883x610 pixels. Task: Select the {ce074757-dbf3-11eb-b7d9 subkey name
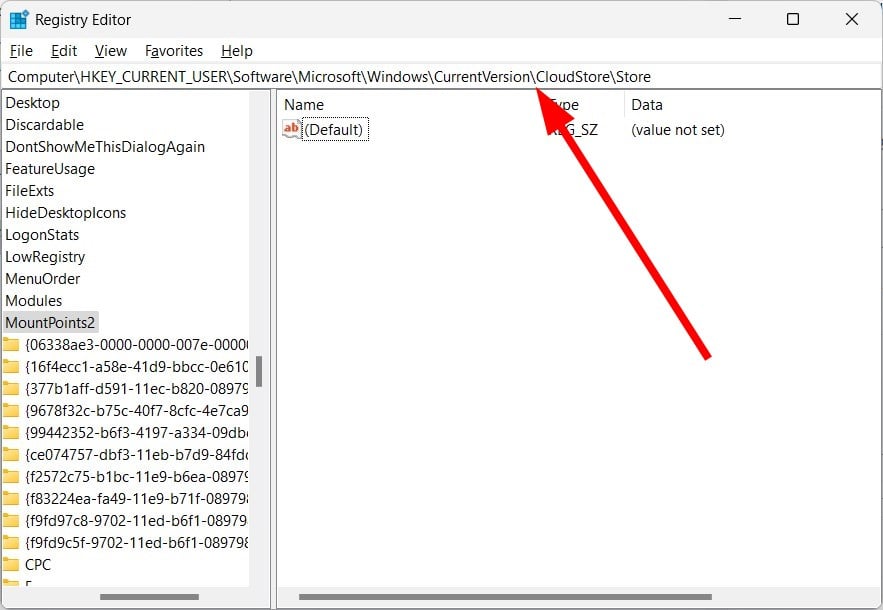pyautogui.click(x=136, y=455)
